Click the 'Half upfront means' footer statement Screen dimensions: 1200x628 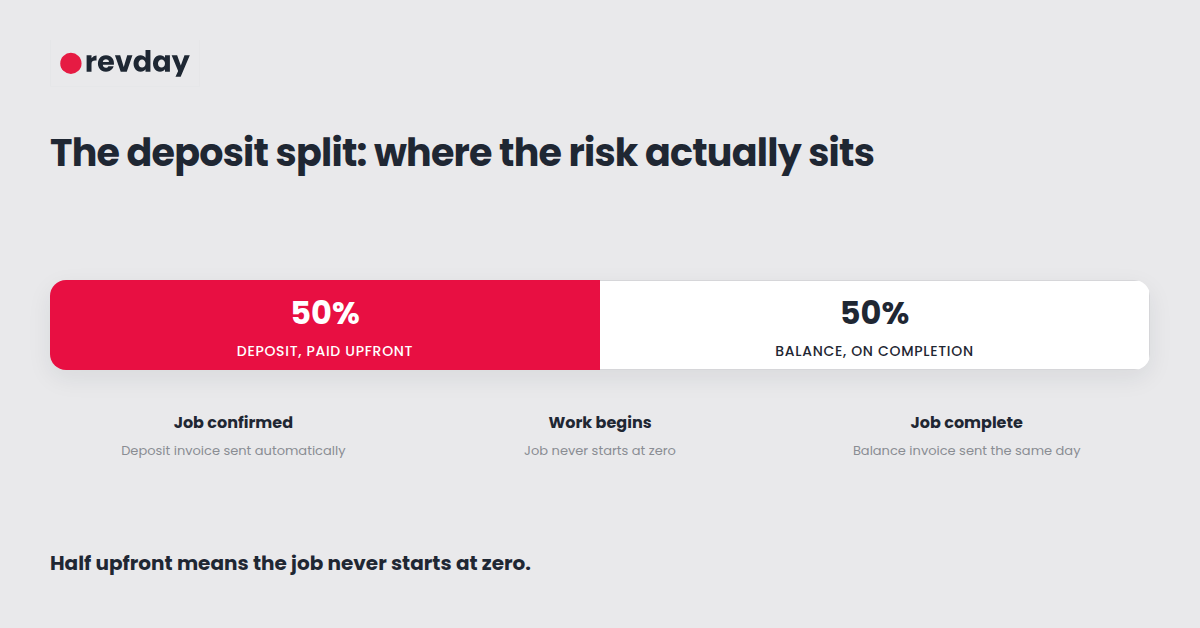[x=290, y=563]
